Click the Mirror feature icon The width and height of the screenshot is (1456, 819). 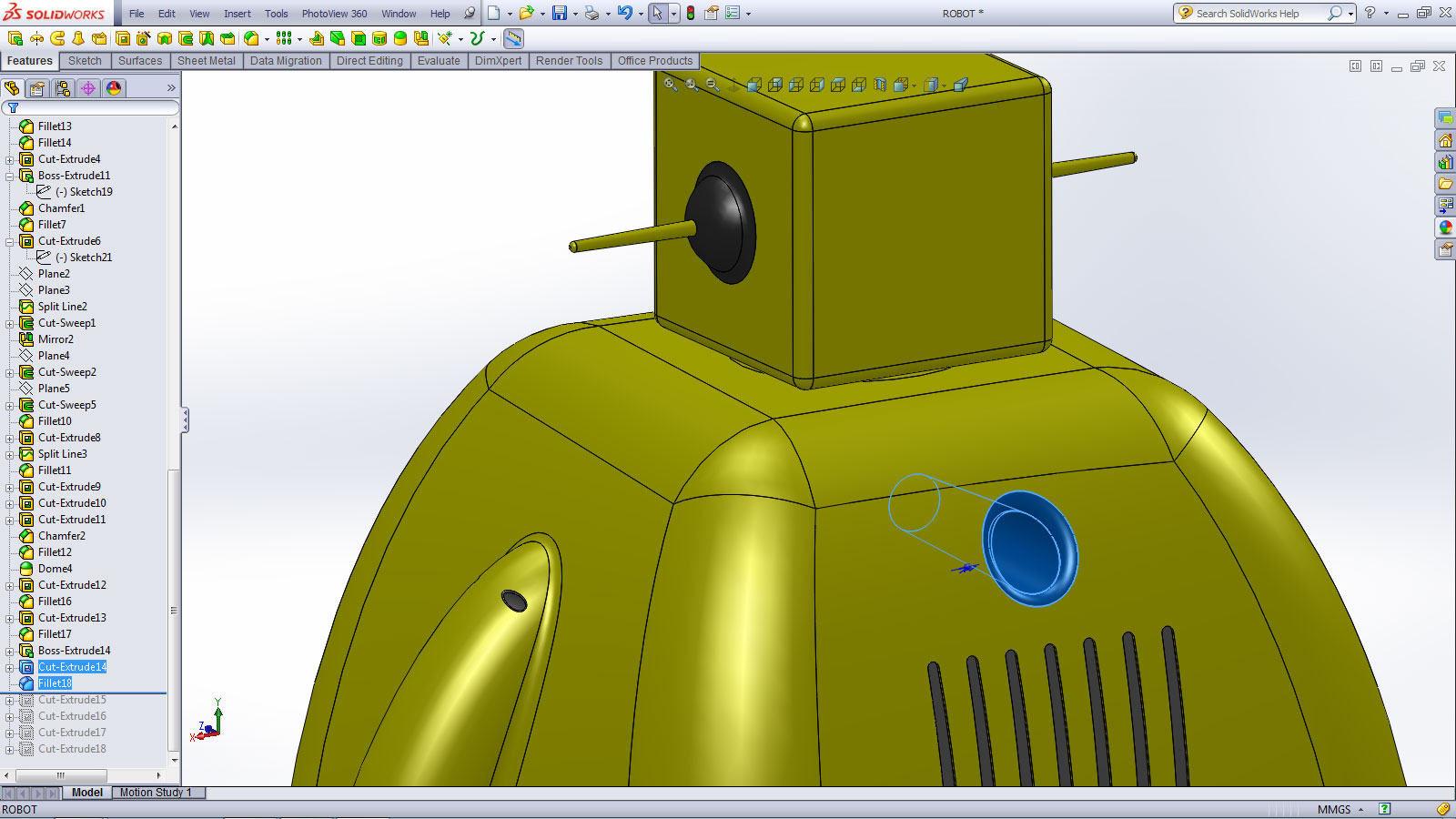421,38
